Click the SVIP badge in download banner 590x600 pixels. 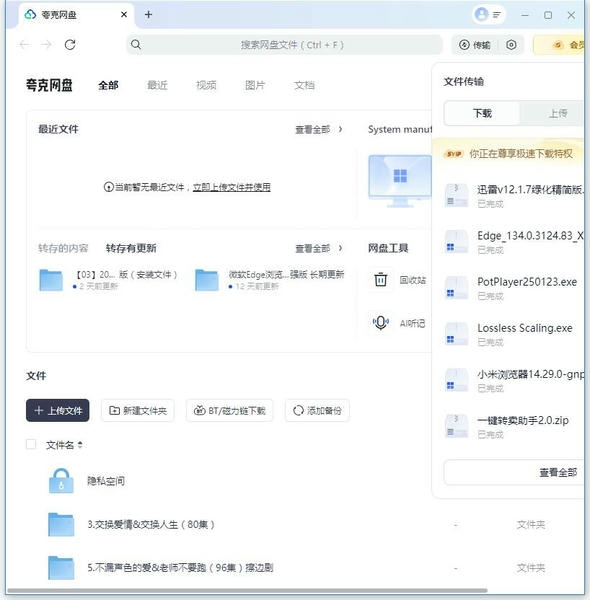click(x=454, y=154)
